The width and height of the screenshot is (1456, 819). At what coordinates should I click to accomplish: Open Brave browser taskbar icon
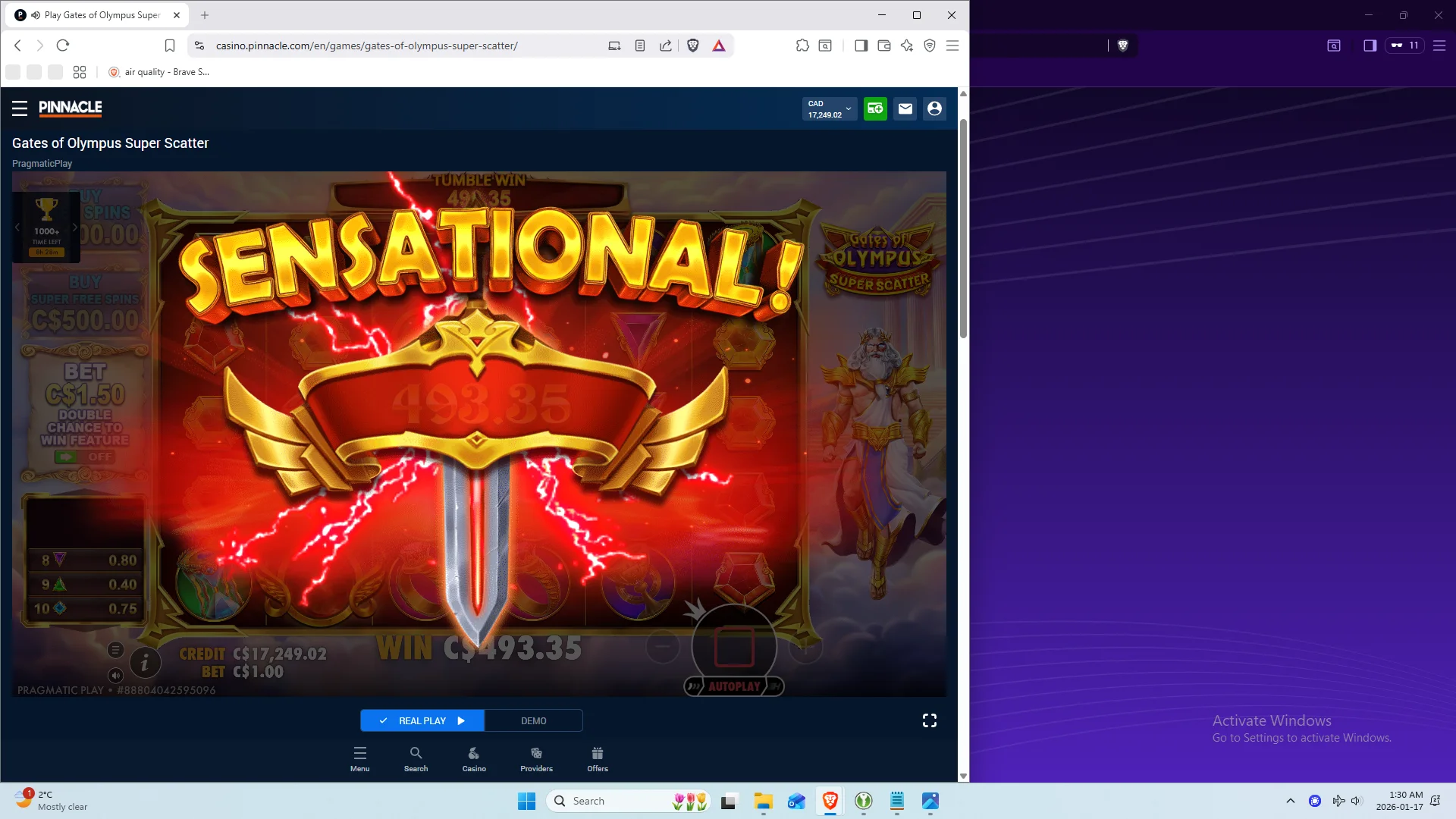coord(830,801)
